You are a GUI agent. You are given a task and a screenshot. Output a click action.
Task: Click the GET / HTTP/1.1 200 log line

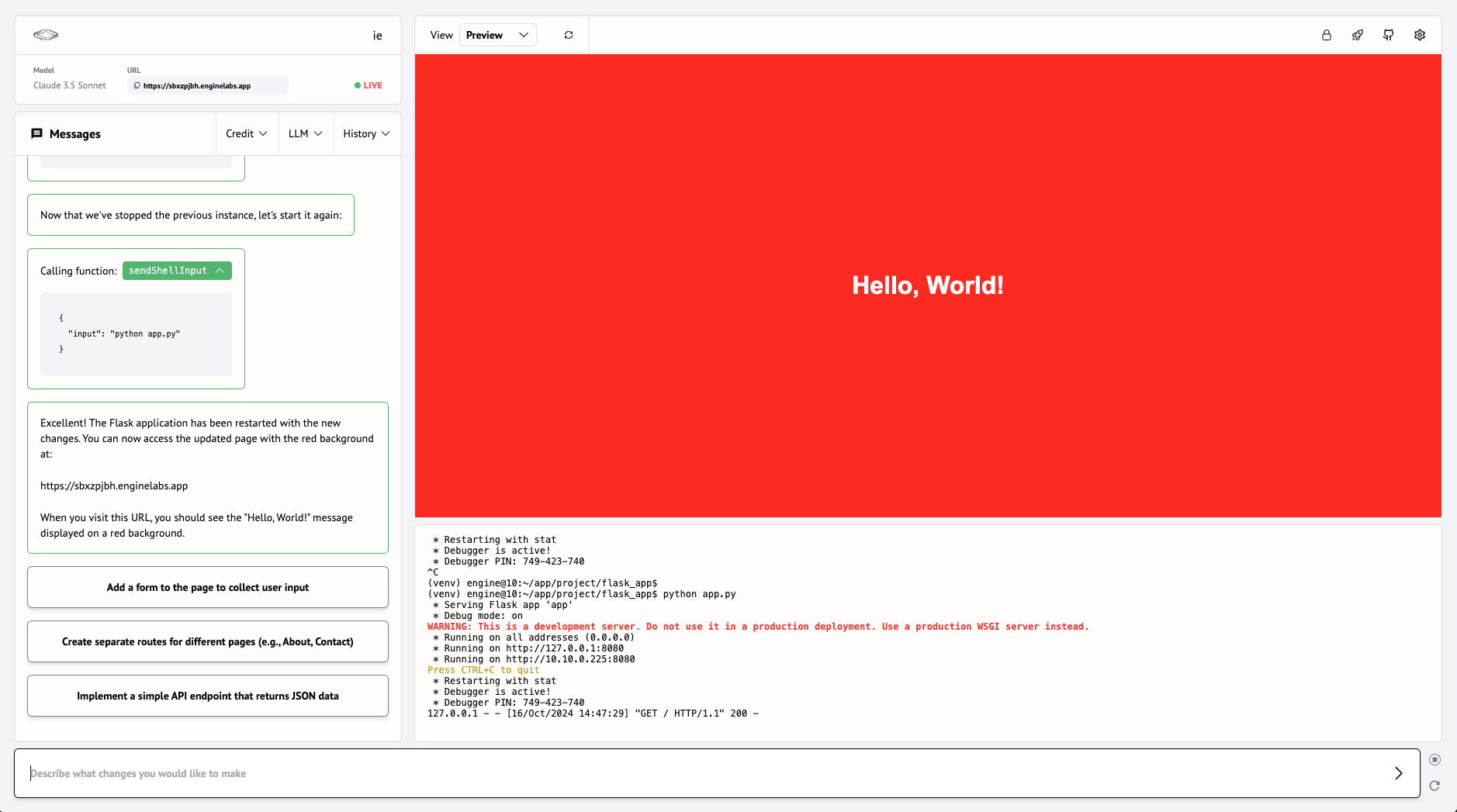[593, 714]
